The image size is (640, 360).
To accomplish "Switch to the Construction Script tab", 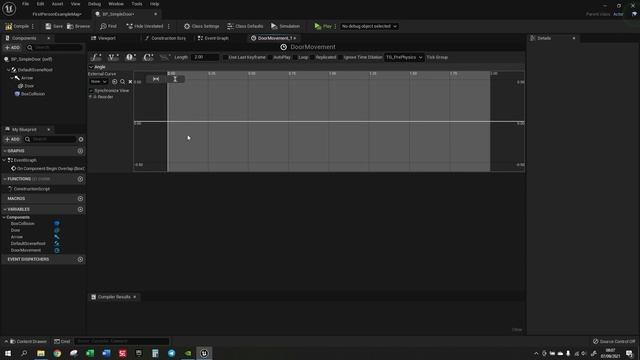I will click(x=165, y=38).
